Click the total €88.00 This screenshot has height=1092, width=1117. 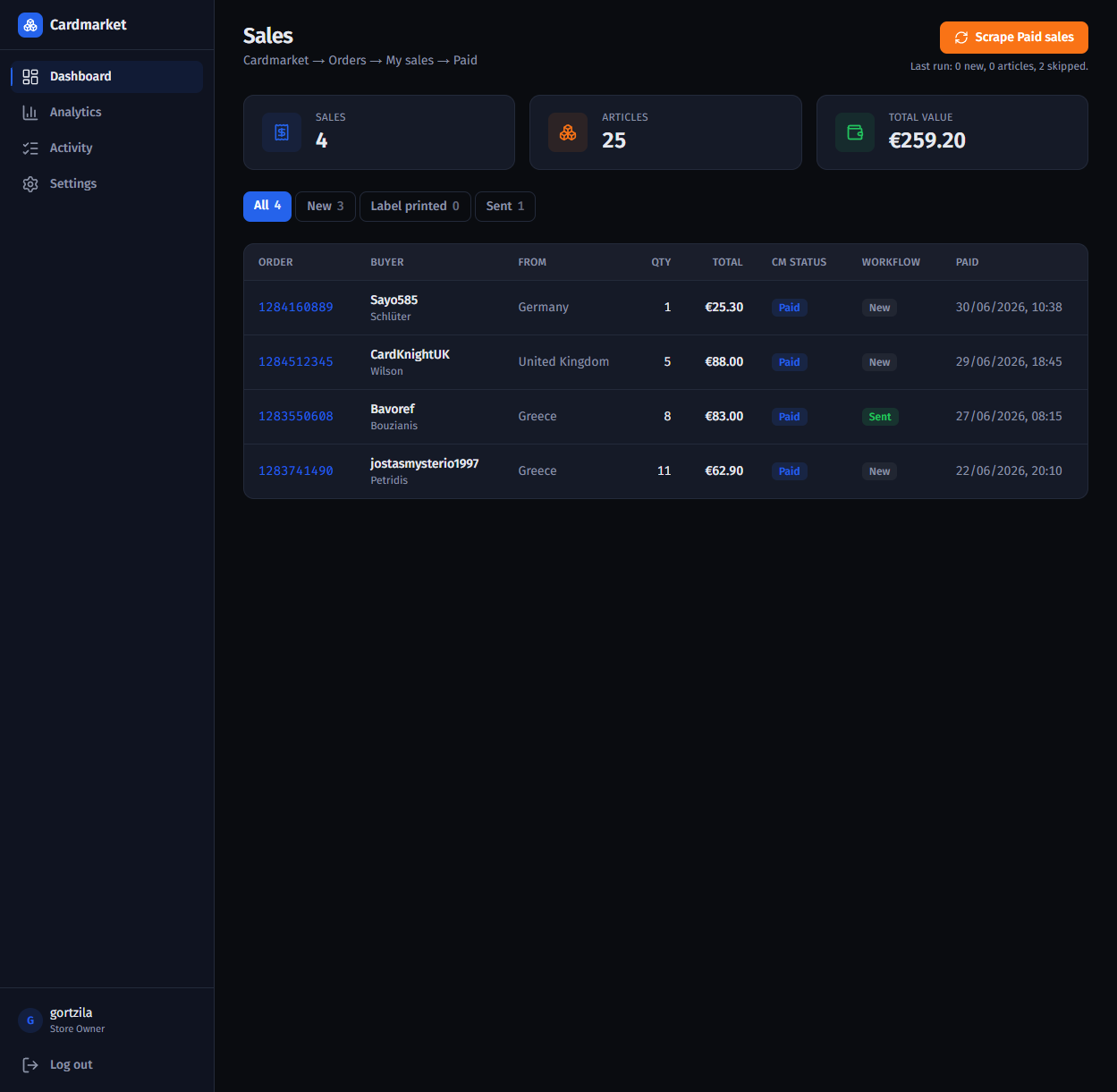[724, 362]
